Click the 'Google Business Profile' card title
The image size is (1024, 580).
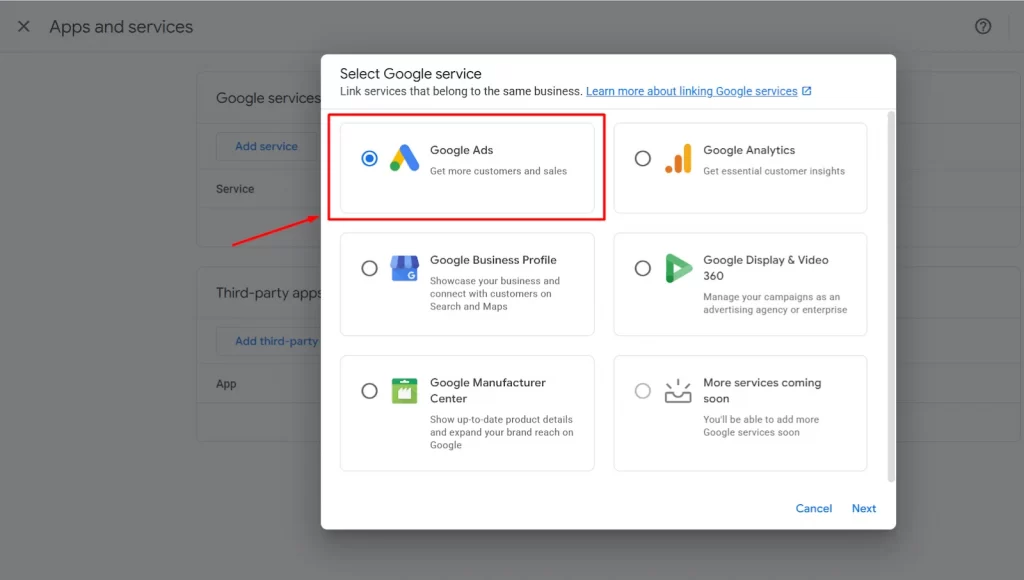(493, 260)
